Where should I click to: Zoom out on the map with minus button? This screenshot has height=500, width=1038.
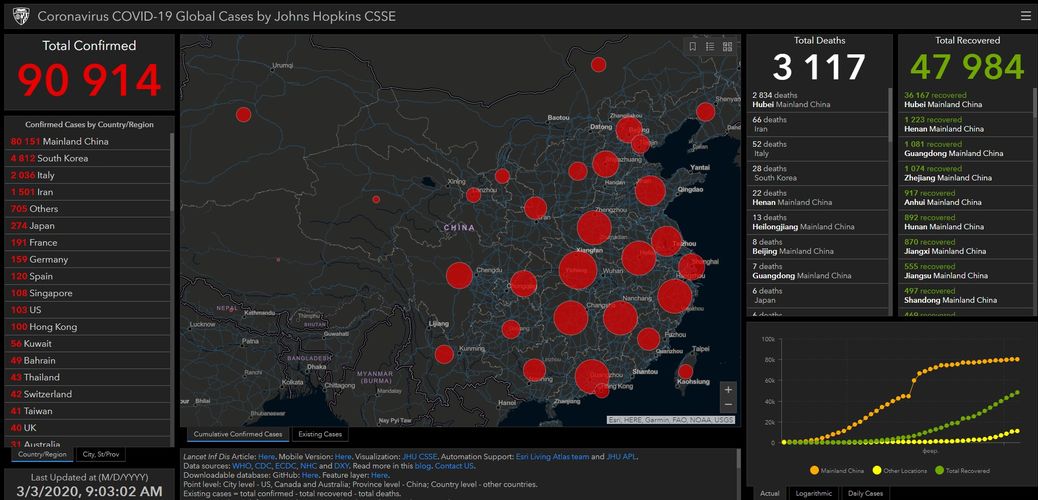click(x=728, y=405)
